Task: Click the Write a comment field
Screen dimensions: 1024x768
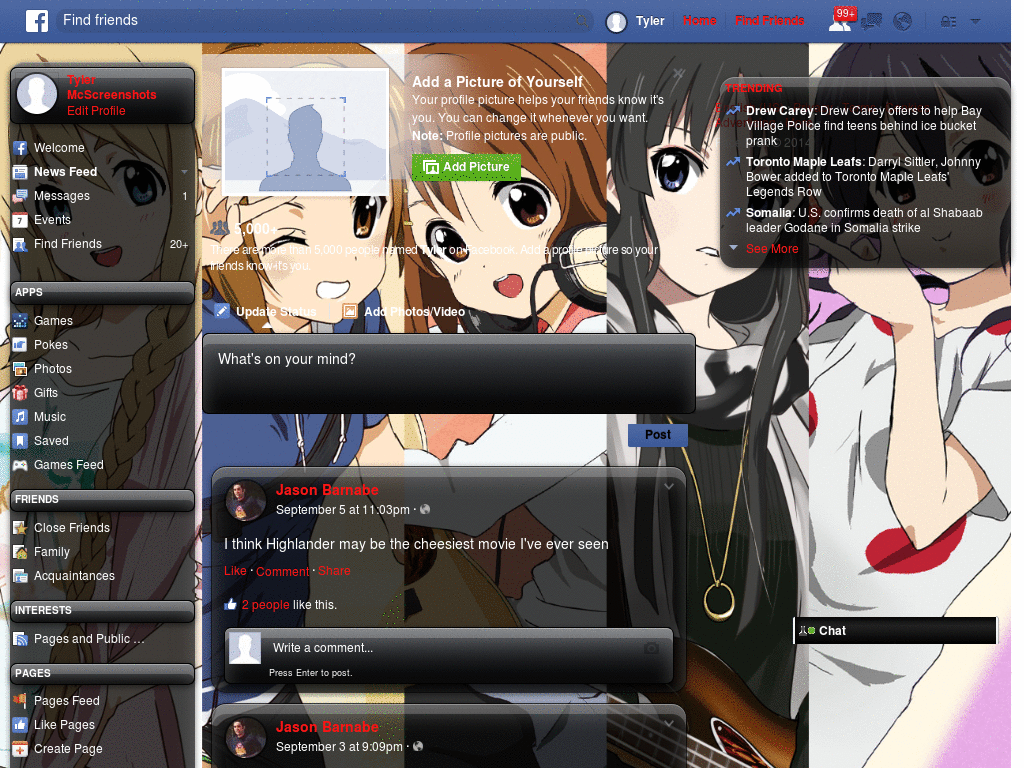Action: [x=449, y=648]
